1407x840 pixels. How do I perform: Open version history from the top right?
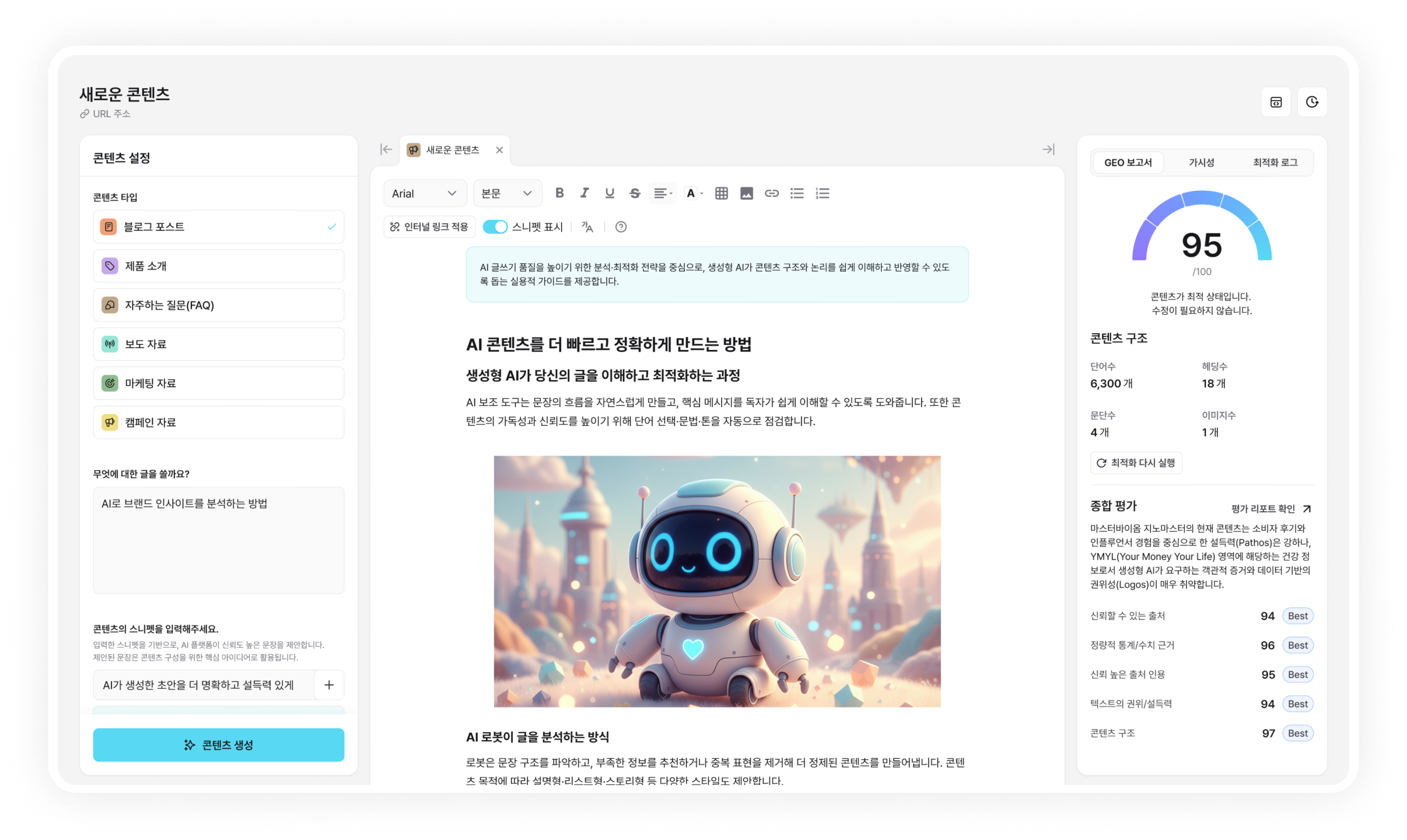point(1314,102)
